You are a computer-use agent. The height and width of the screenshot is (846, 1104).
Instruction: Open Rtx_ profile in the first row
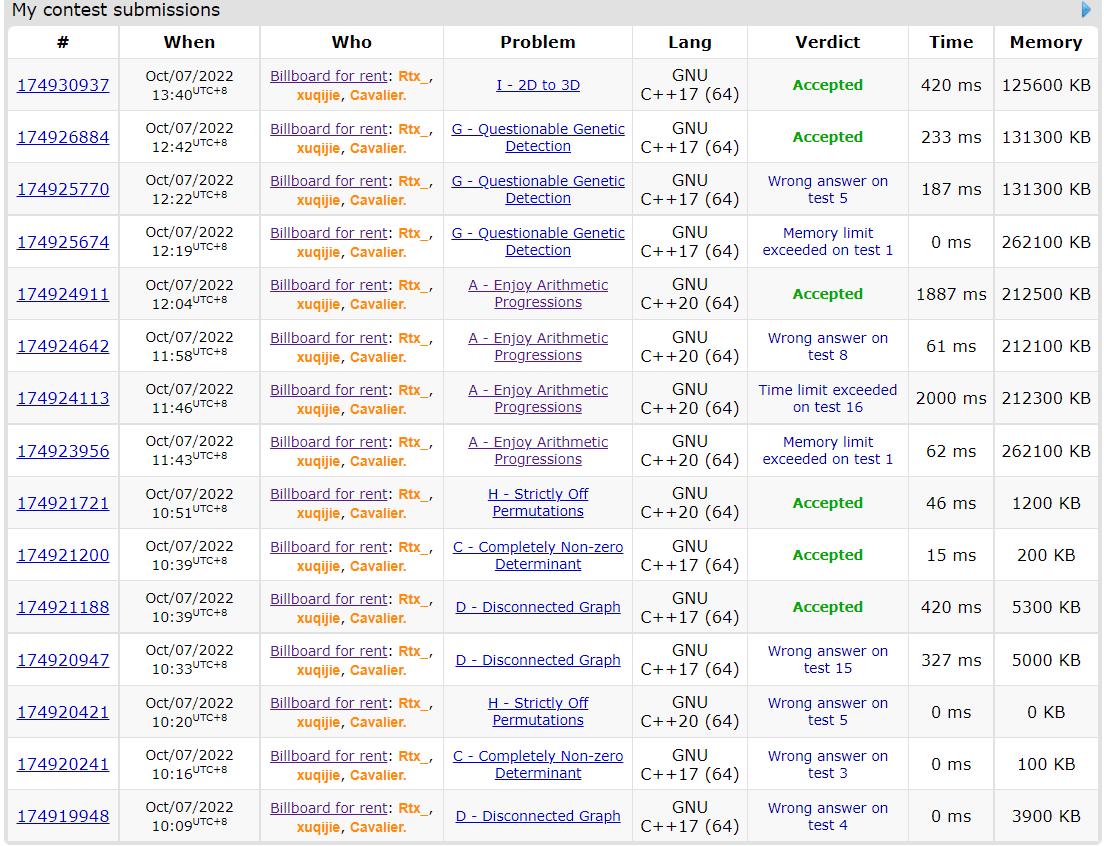(413, 76)
